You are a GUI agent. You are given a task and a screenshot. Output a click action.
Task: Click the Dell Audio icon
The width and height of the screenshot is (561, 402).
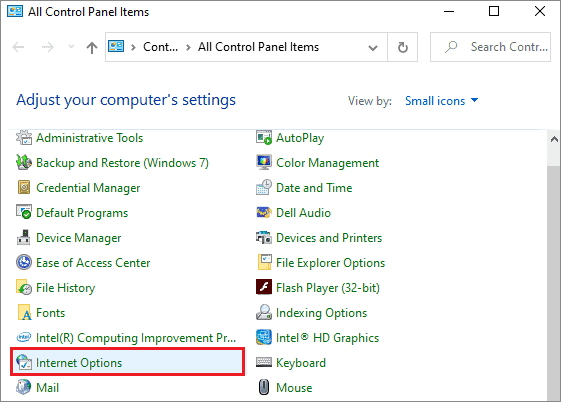264,212
